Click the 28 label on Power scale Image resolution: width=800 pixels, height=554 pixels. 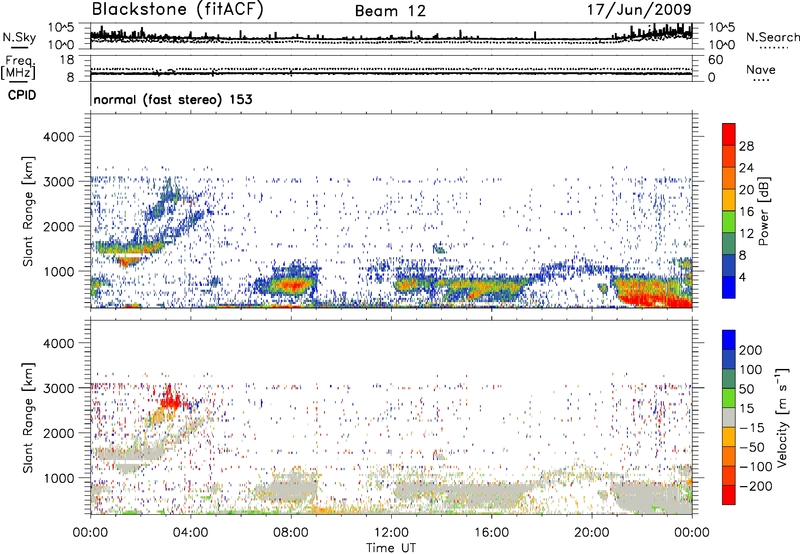tap(746, 146)
